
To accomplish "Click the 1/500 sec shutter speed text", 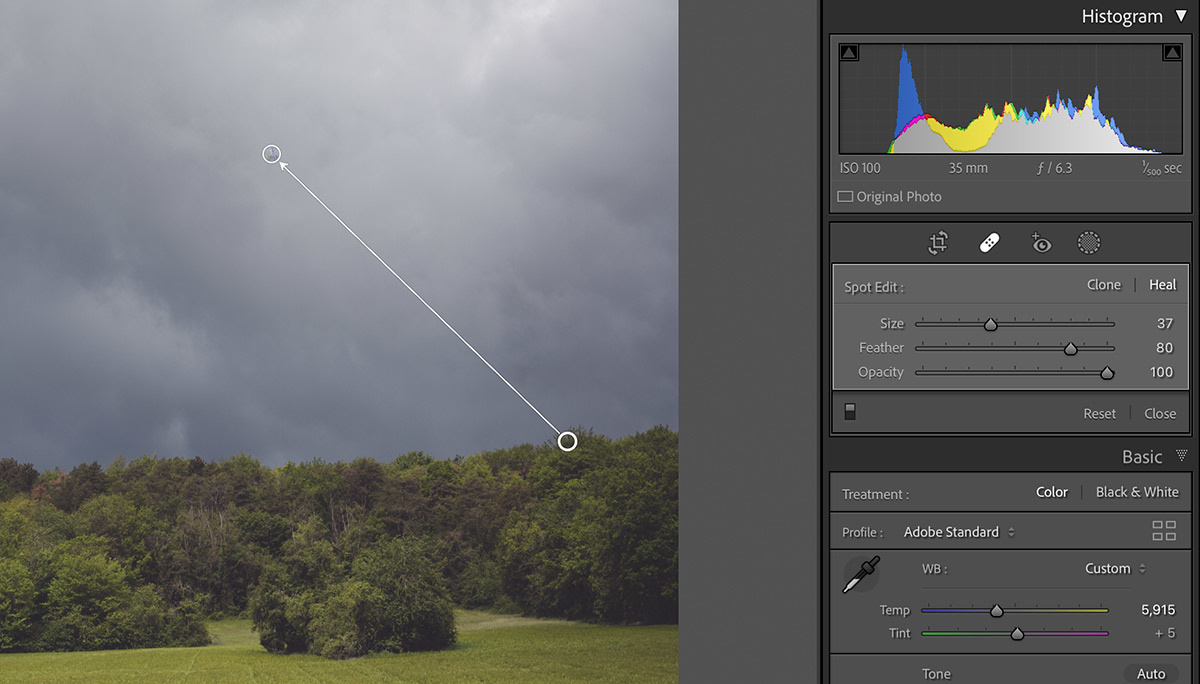I will (x=1161, y=168).
